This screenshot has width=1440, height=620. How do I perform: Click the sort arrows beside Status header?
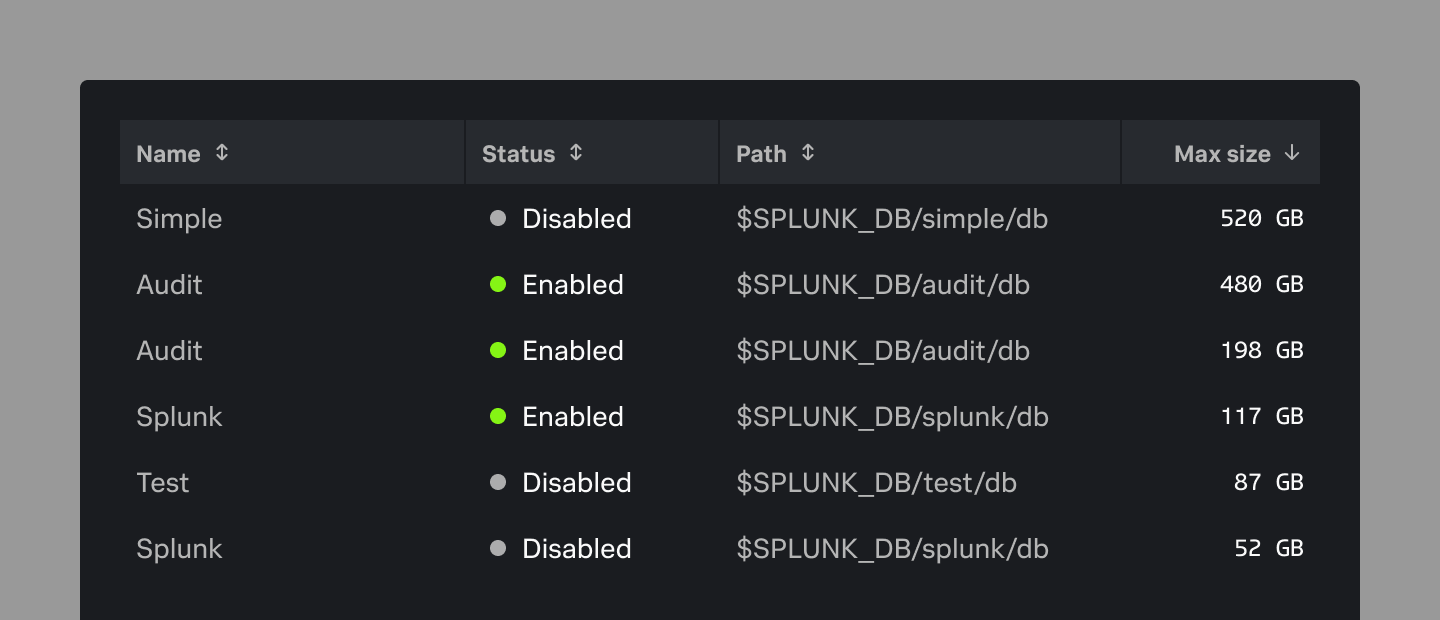pos(576,152)
